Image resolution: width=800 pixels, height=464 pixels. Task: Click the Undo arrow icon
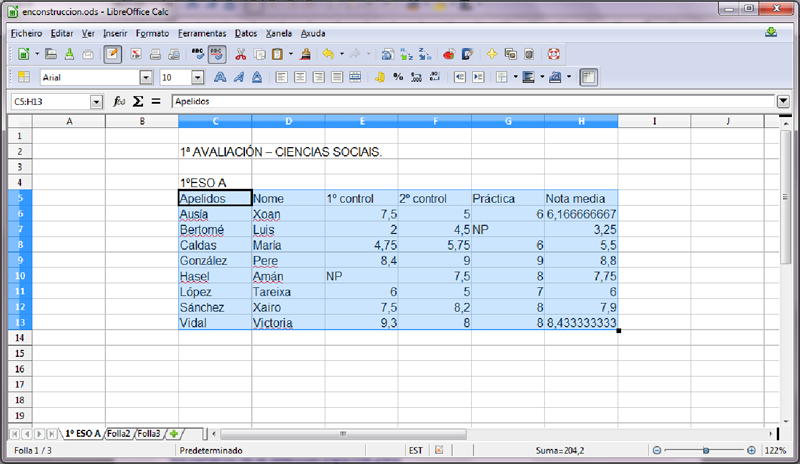tap(329, 54)
